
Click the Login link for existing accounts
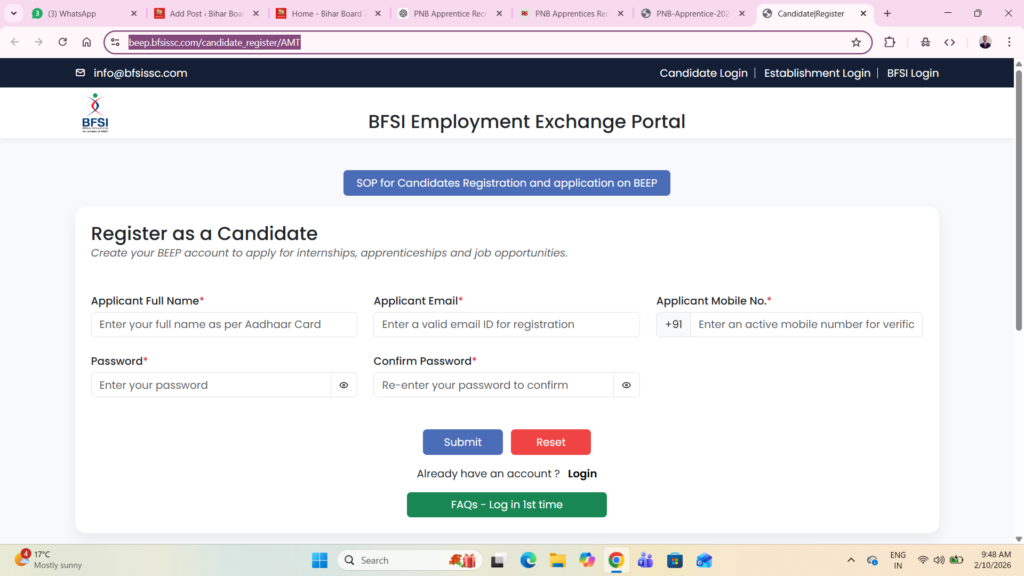[582, 473]
